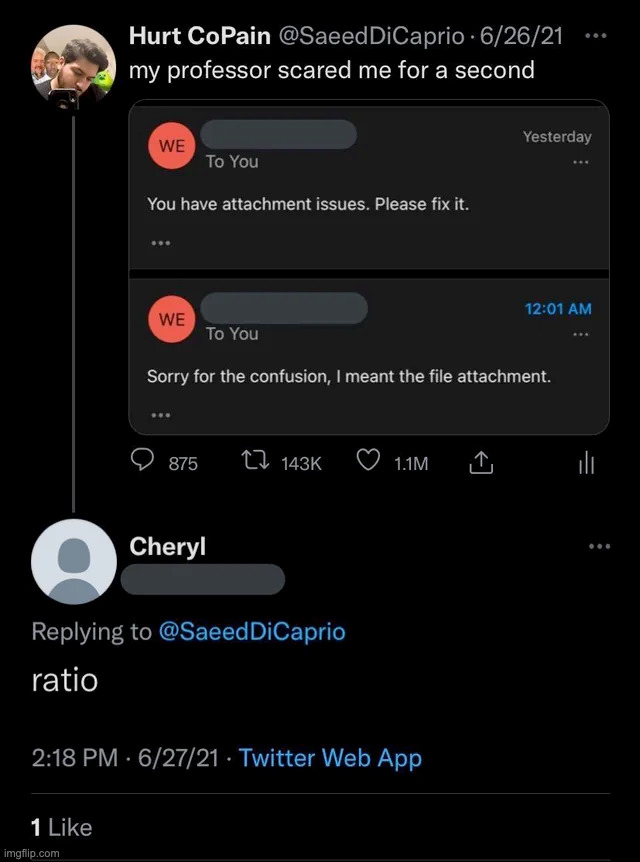Expand second email's ellipsis below message
640x862 pixels.
coord(158,414)
